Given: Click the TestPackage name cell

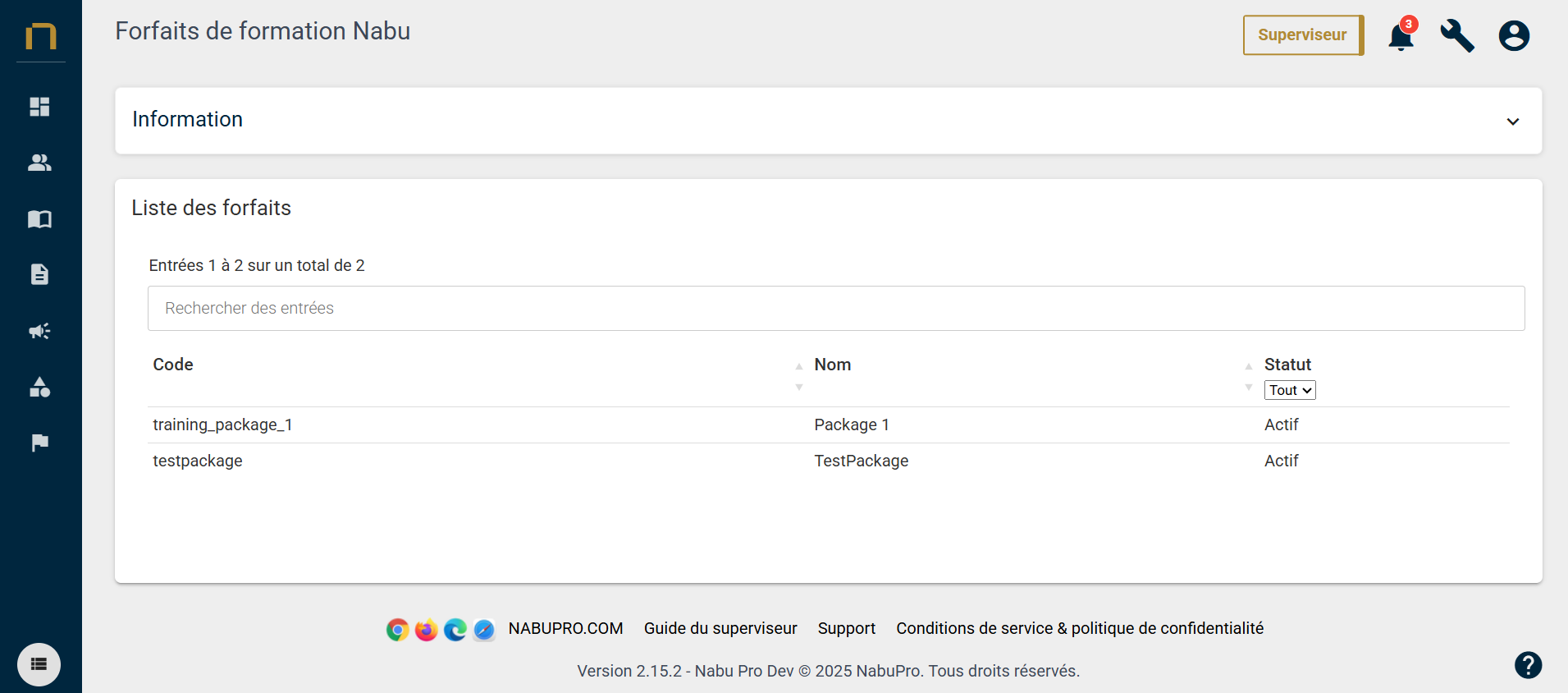Looking at the screenshot, I should [x=862, y=461].
